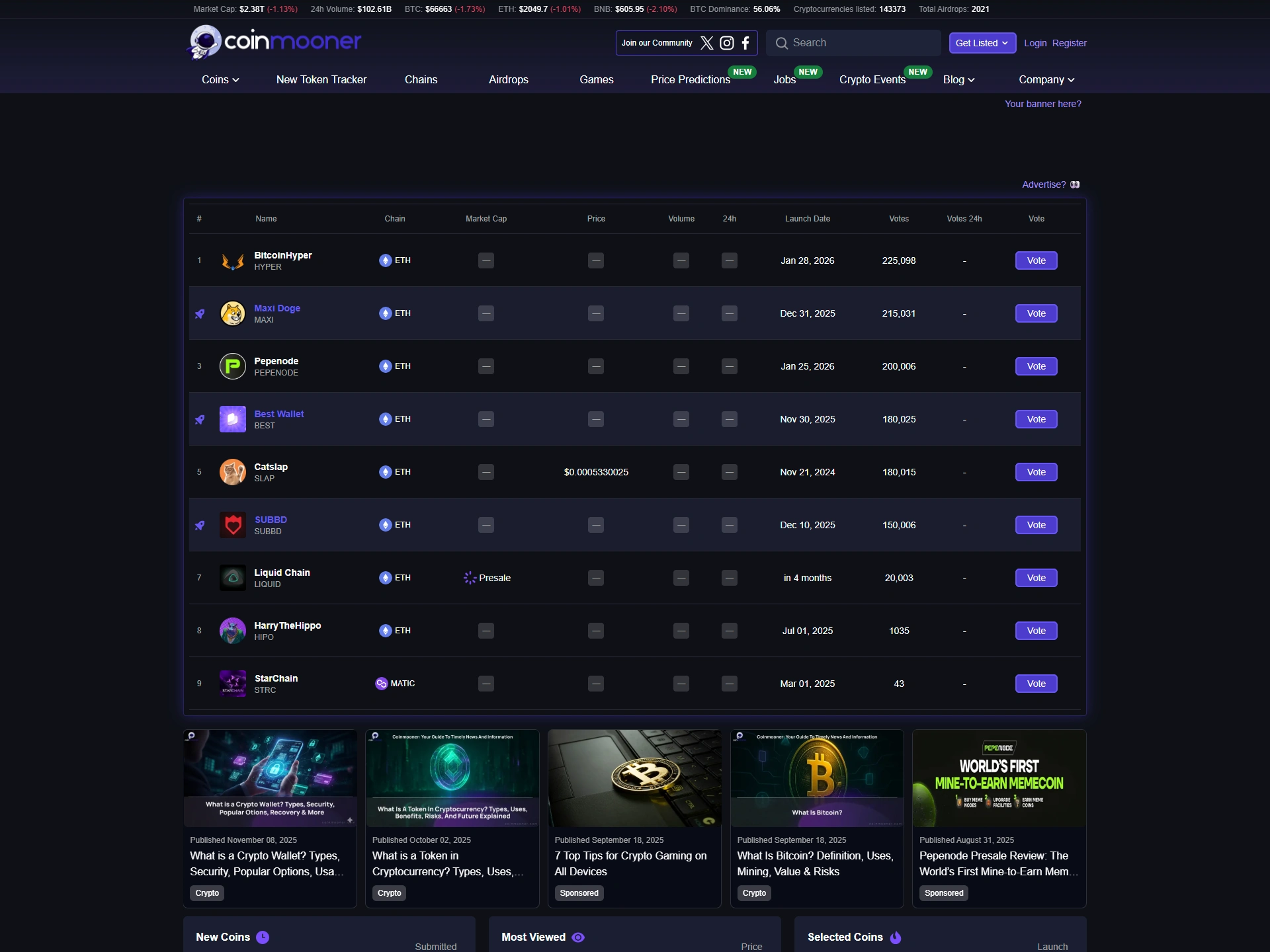The image size is (1270, 952).
Task: Click the SUBBD heart logo
Action: [233, 525]
